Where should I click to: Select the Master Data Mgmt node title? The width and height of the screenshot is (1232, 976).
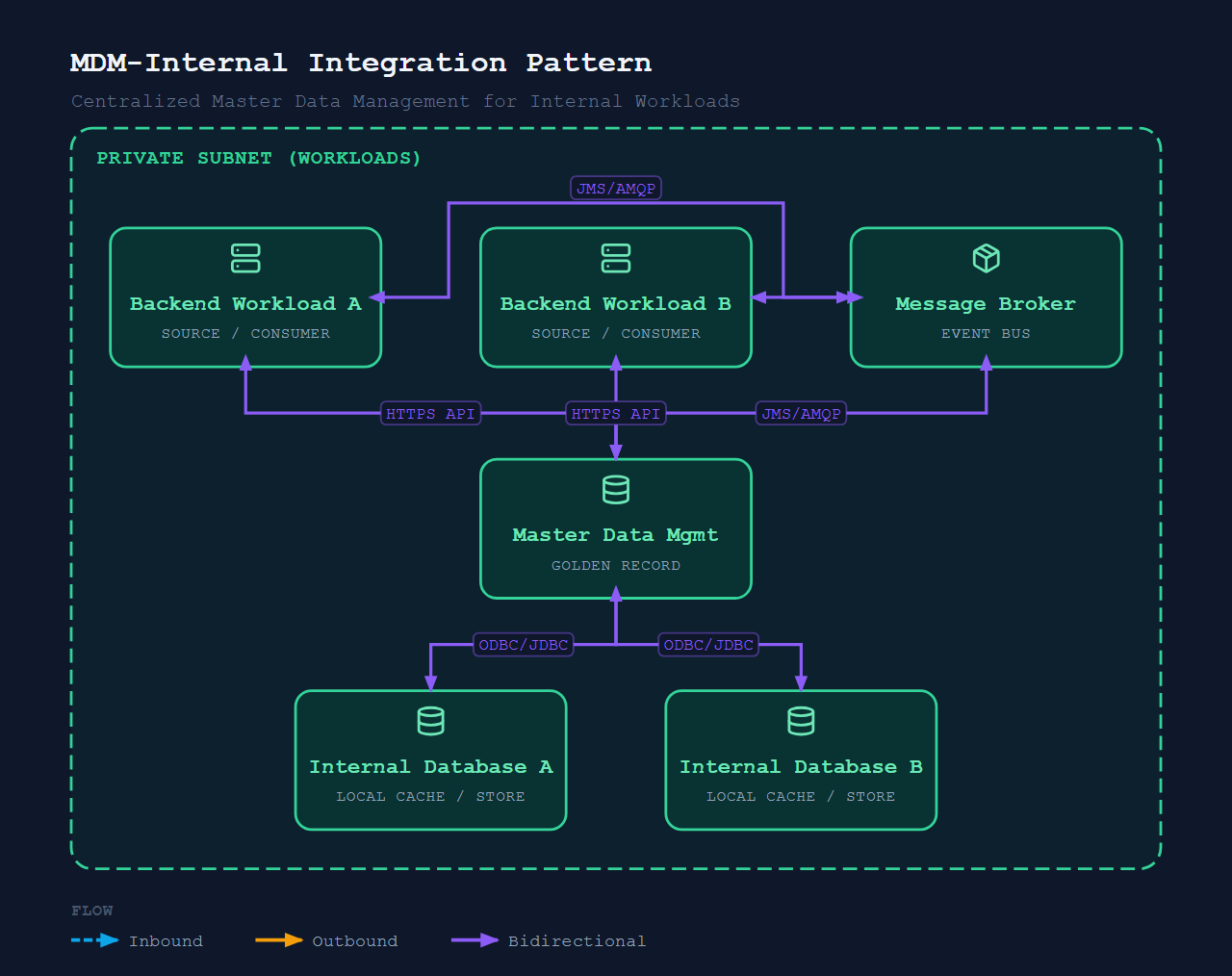tap(616, 535)
